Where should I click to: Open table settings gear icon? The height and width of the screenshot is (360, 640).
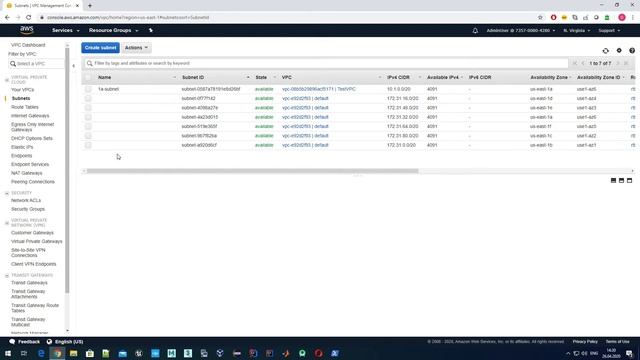tap(619, 51)
